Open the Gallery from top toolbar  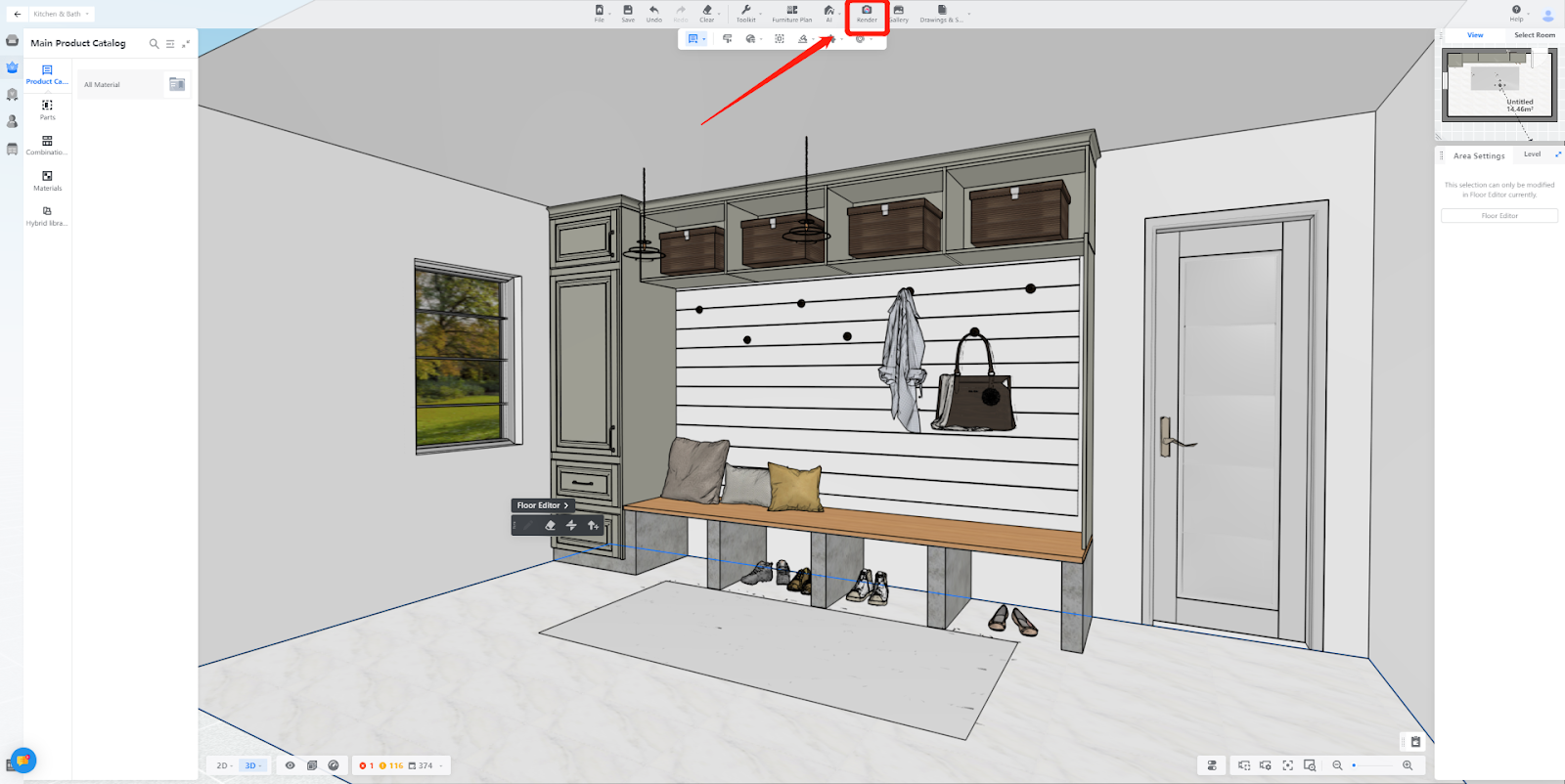click(x=899, y=14)
